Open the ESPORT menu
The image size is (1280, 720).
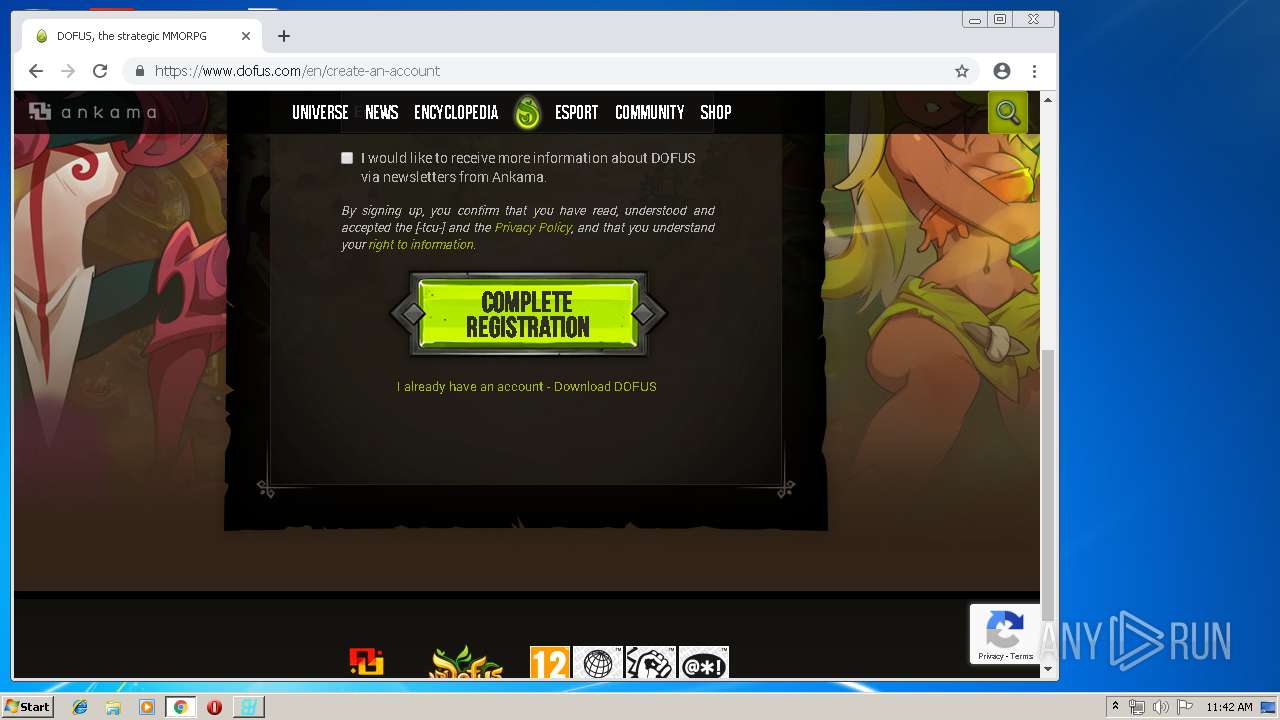click(577, 112)
